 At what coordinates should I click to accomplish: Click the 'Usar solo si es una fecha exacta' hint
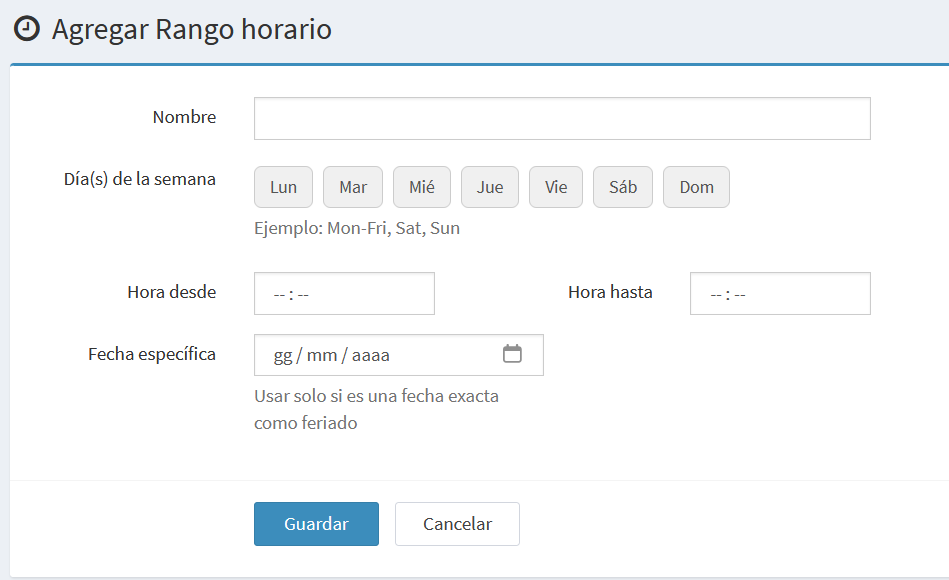pos(376,396)
